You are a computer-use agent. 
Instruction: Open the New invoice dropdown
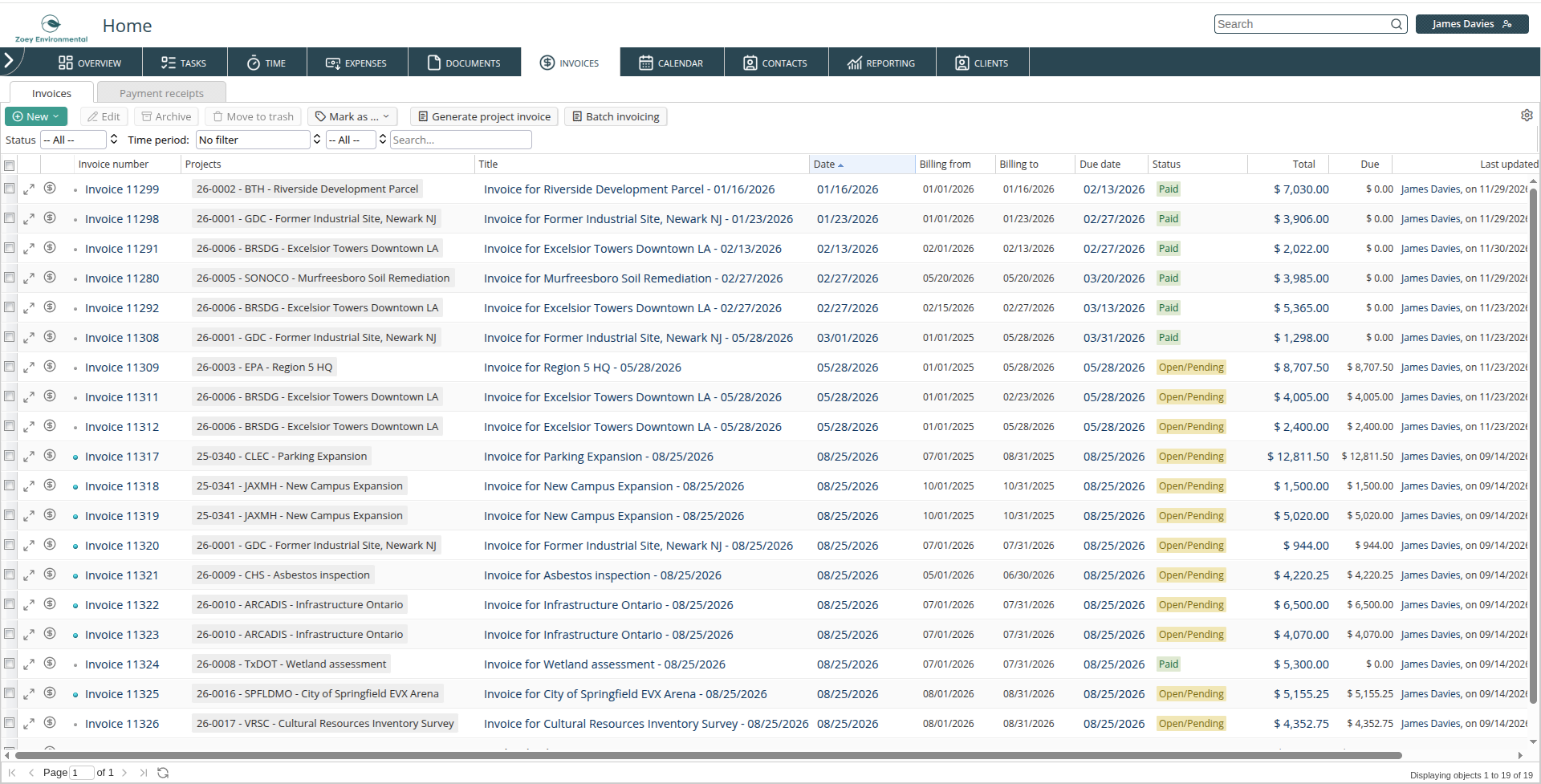click(36, 116)
